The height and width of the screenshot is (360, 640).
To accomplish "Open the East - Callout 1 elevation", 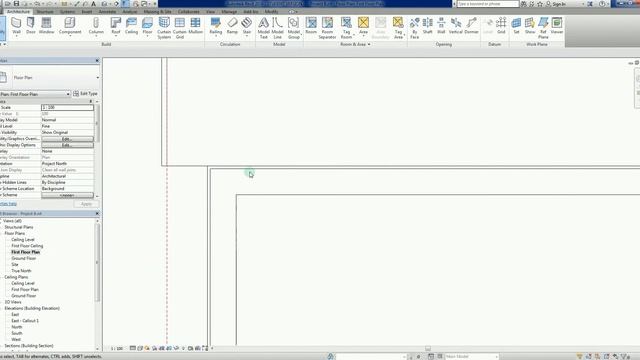I will coord(25,321).
